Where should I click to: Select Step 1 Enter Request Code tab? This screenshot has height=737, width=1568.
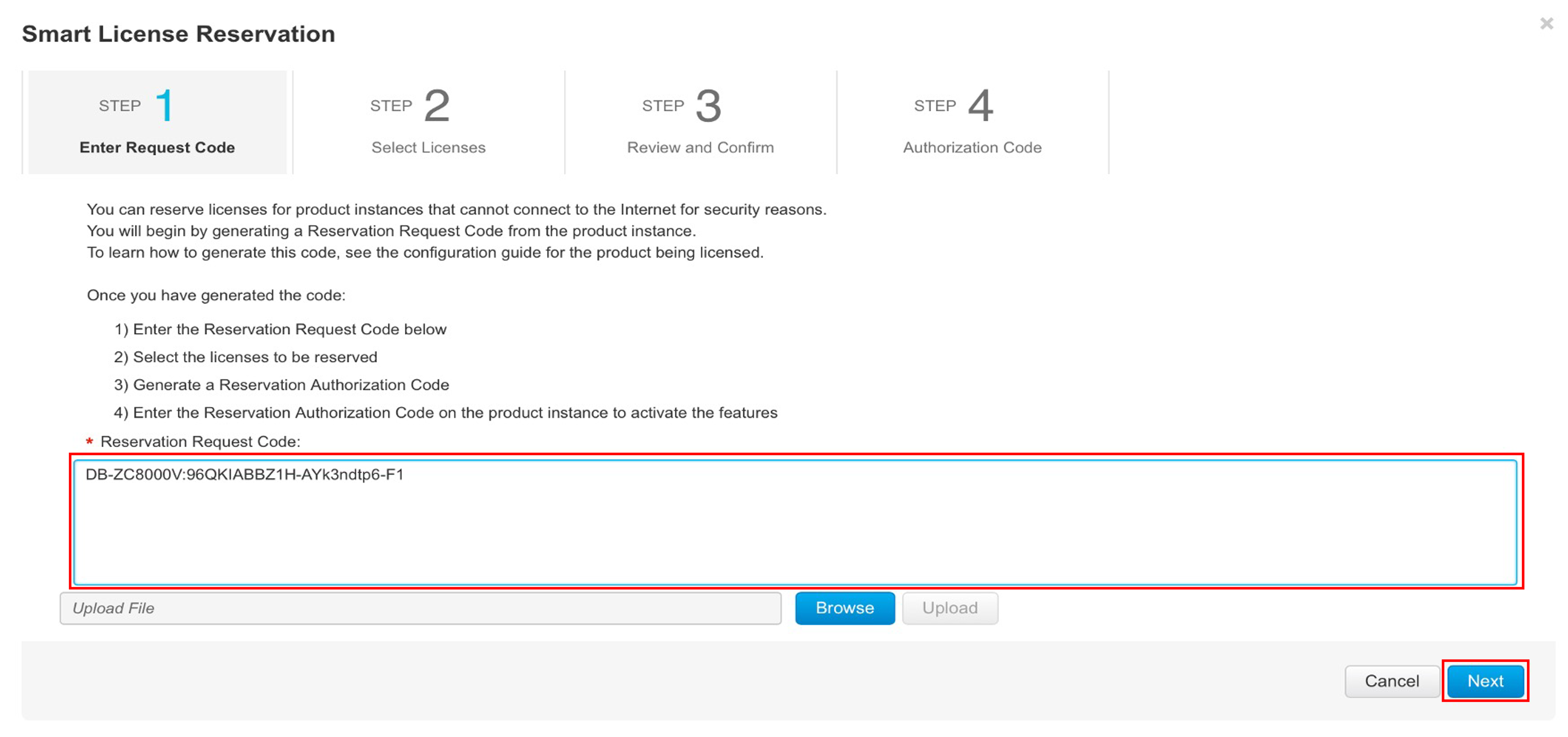157,122
